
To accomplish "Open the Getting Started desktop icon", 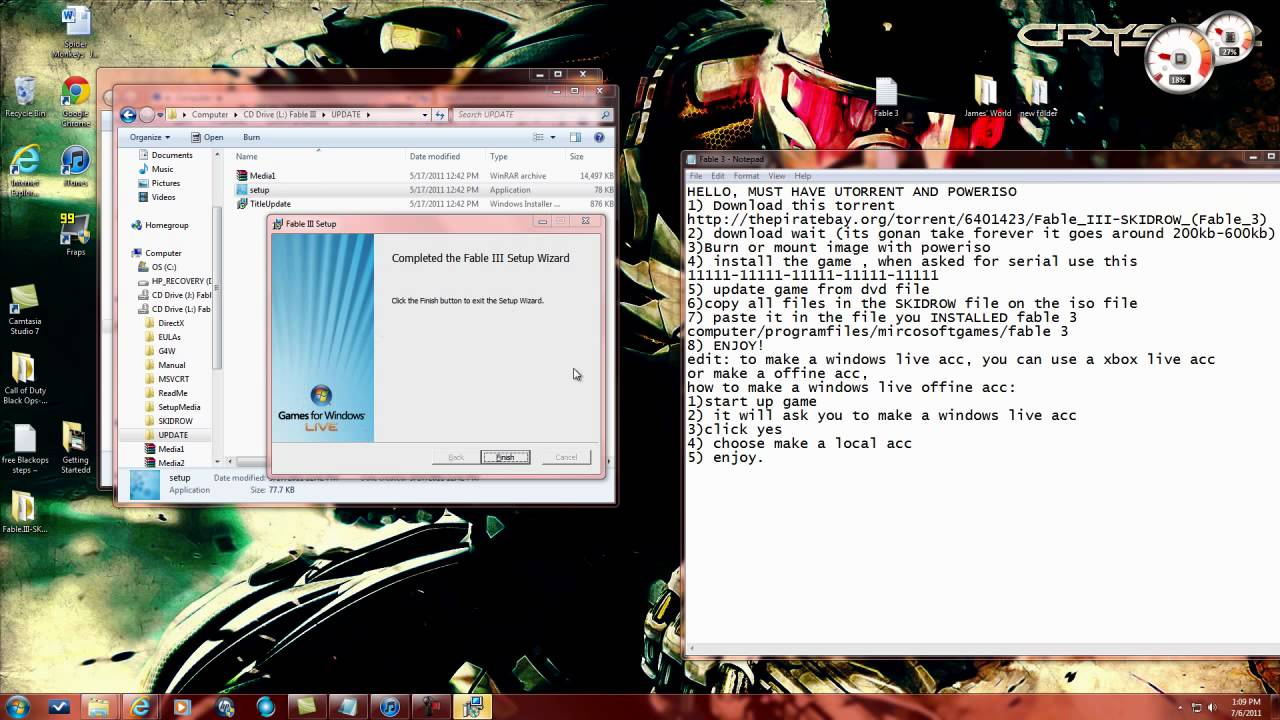I will 75,450.
